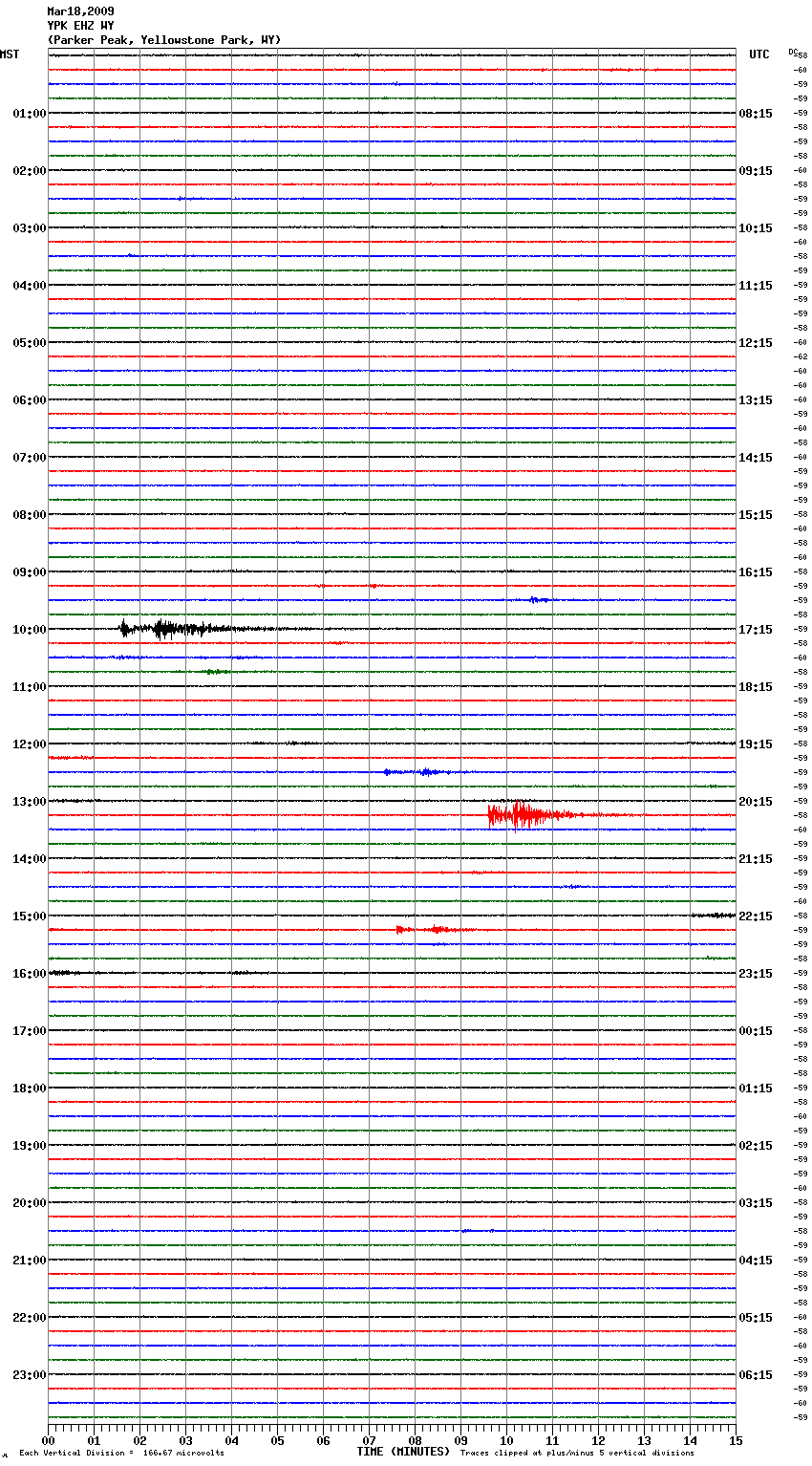Choose the 19:00 MST hour label

(29, 1146)
